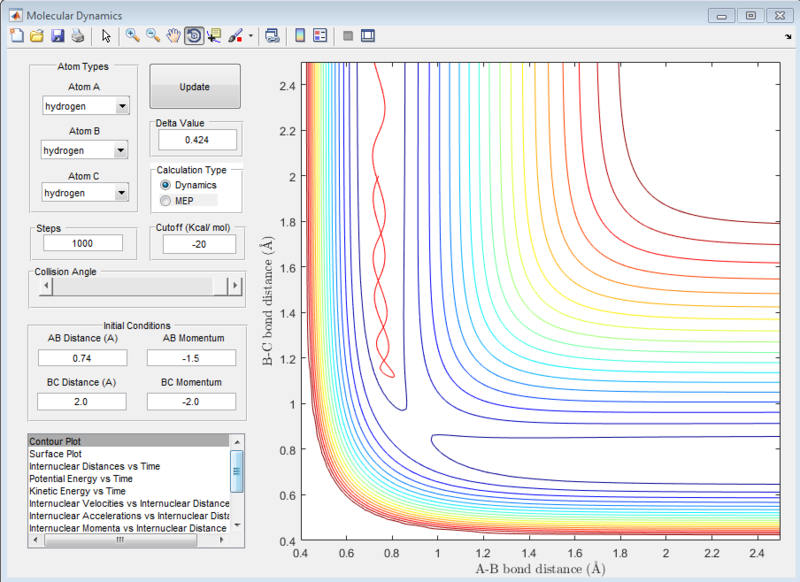Viewport: 800px width, 582px height.
Task: Select the MEP calculation type
Action: [x=166, y=201]
